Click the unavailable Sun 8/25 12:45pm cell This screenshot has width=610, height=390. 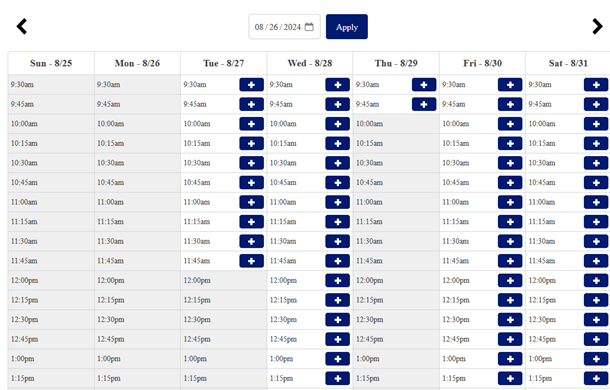coord(51,339)
